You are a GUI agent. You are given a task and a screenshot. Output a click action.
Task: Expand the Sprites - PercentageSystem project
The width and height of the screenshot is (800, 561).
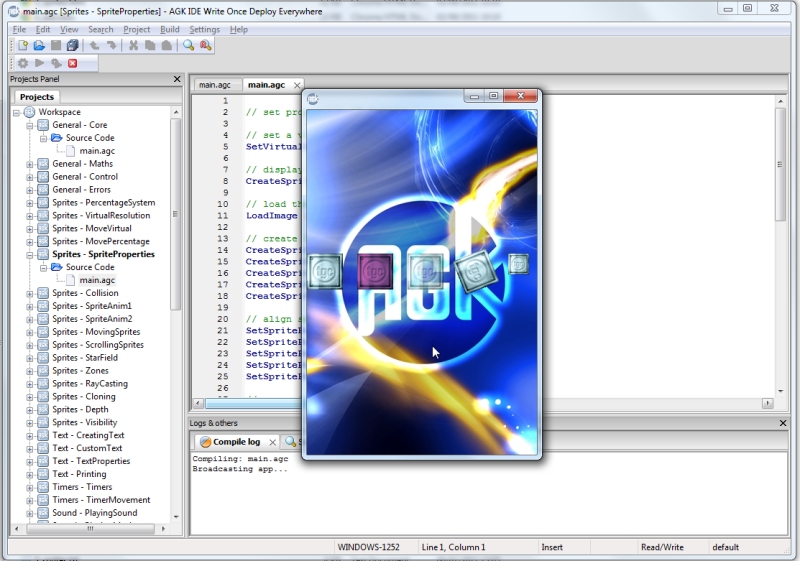(30, 203)
